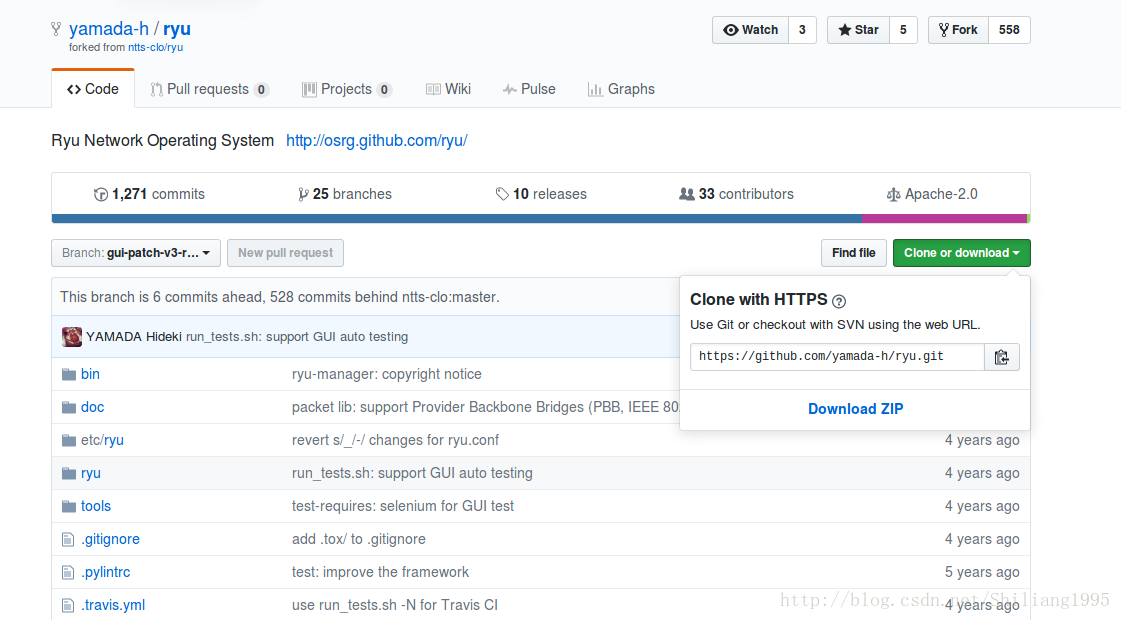1121x620 pixels.
Task: Click YAMADA Hideki's avatar thumbnail
Action: click(71, 337)
